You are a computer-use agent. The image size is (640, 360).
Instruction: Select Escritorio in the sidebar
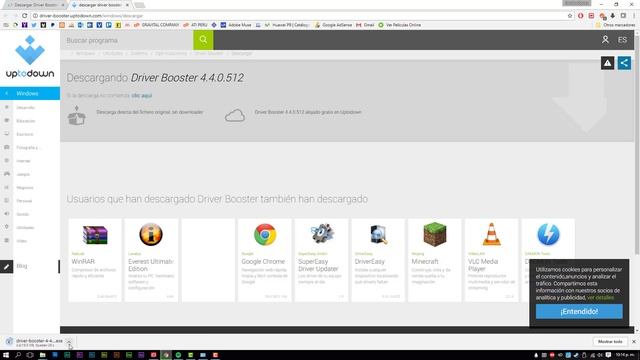(x=25, y=134)
